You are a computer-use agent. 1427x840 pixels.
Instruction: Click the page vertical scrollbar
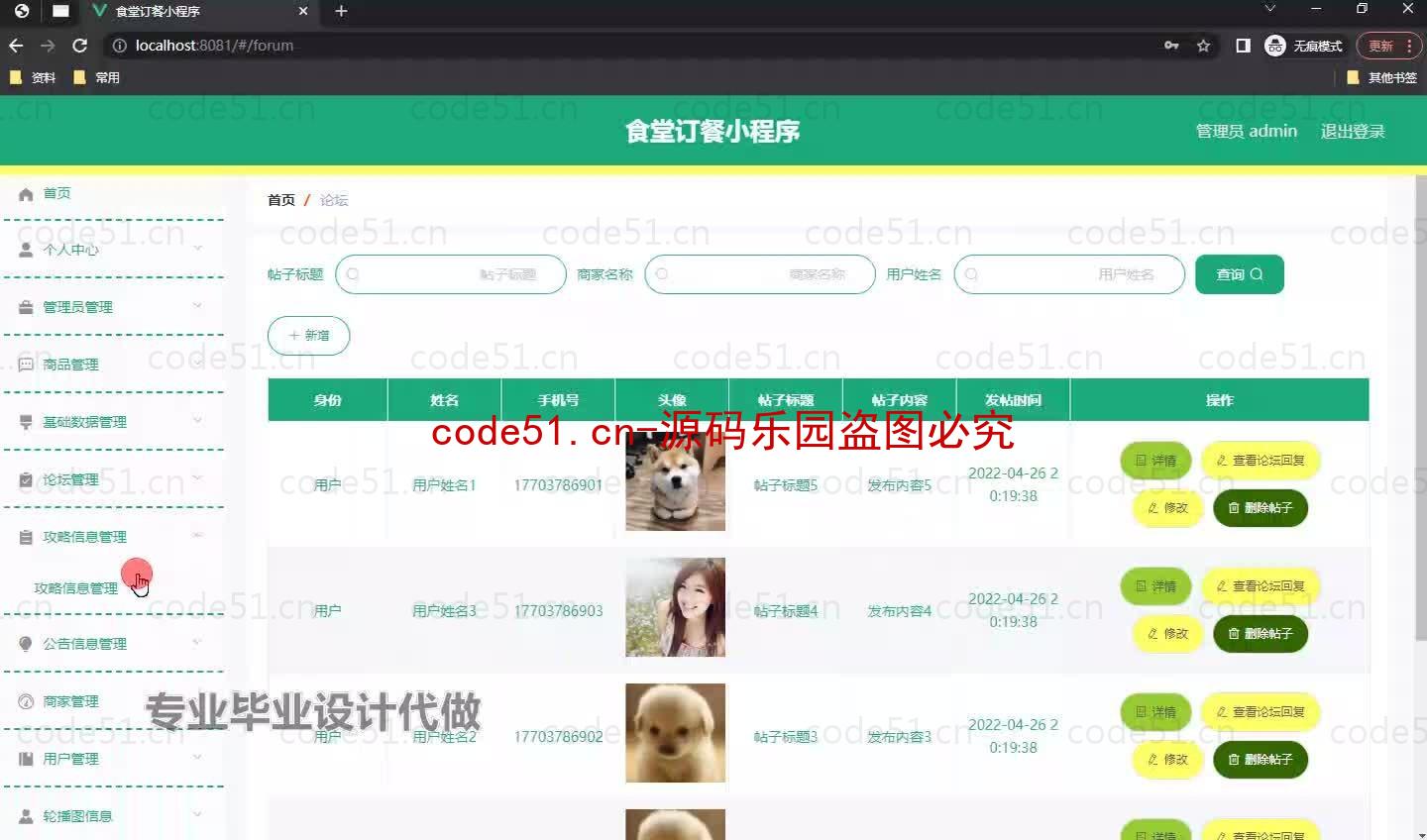click(1421, 406)
